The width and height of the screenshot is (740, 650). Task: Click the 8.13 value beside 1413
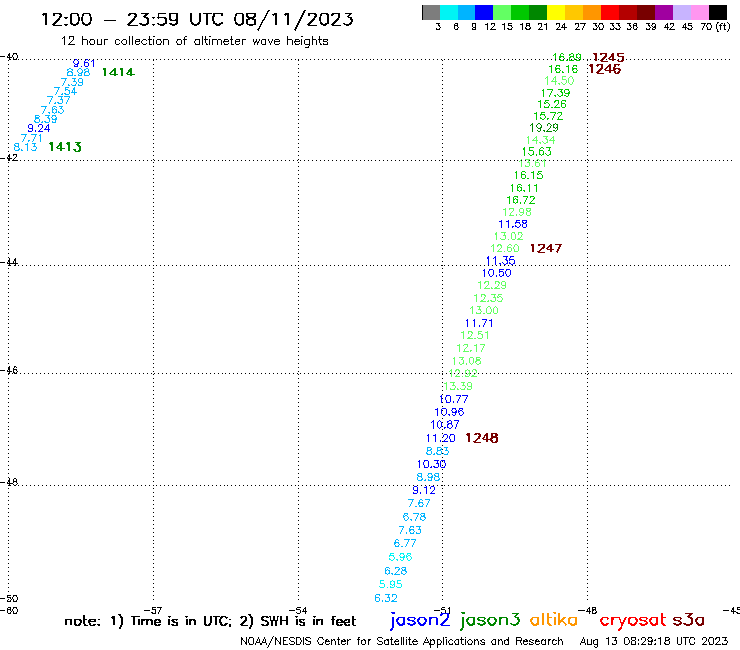tap(25, 147)
